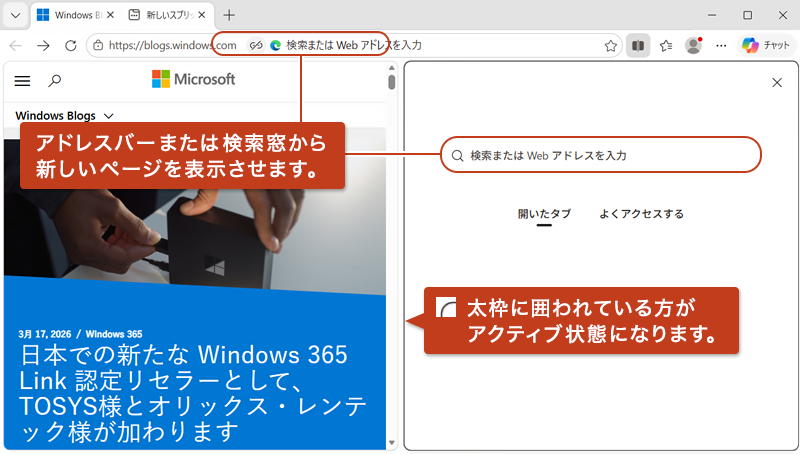Screen dimensions: 800x454
Task: Click the search box in right pane
Action: coord(600,156)
